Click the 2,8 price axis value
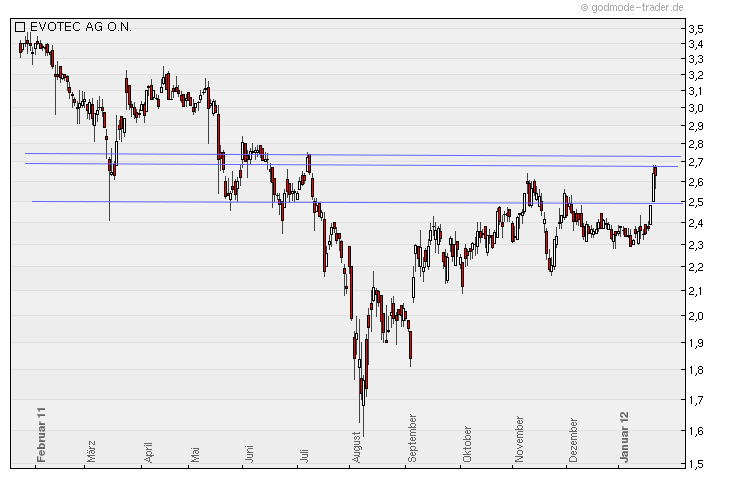The width and height of the screenshot is (730, 481). (x=696, y=144)
